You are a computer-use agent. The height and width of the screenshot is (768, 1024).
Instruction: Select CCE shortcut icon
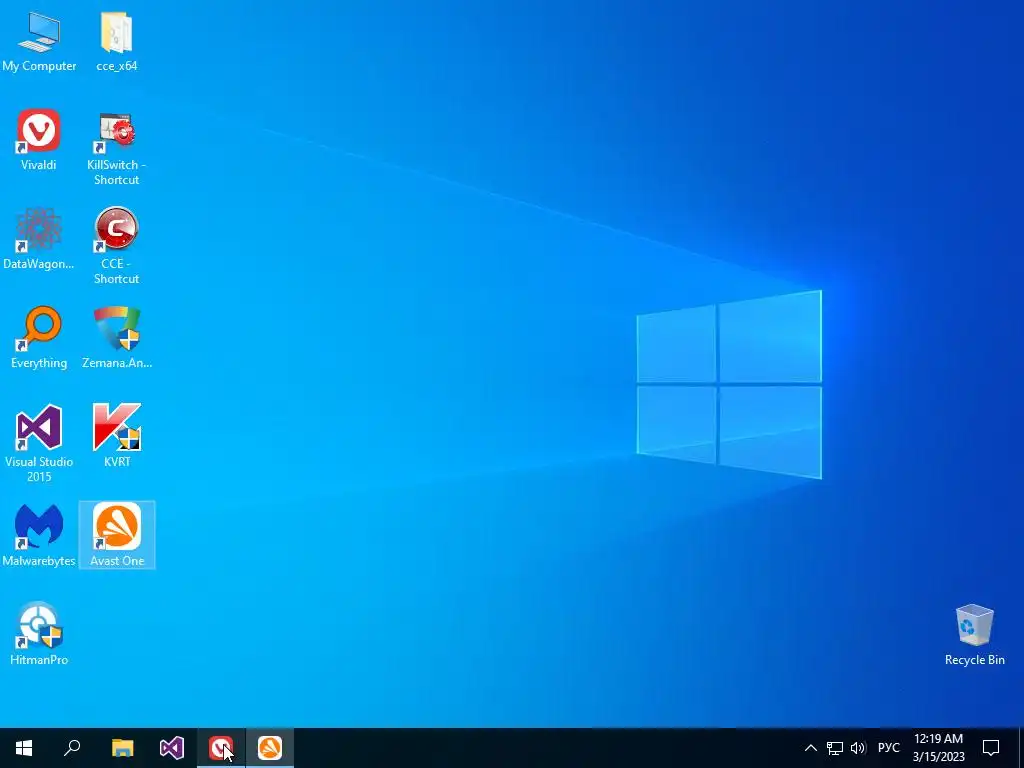116,246
